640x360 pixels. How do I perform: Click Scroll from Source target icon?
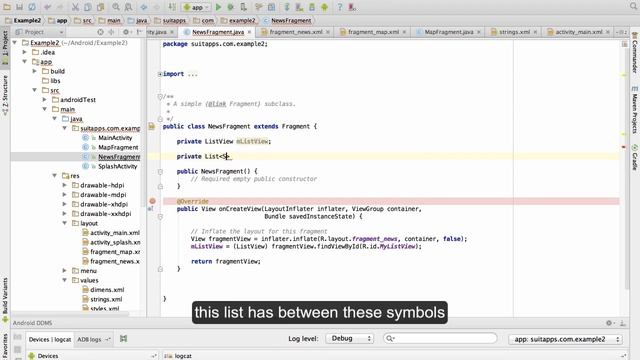pos(100,32)
